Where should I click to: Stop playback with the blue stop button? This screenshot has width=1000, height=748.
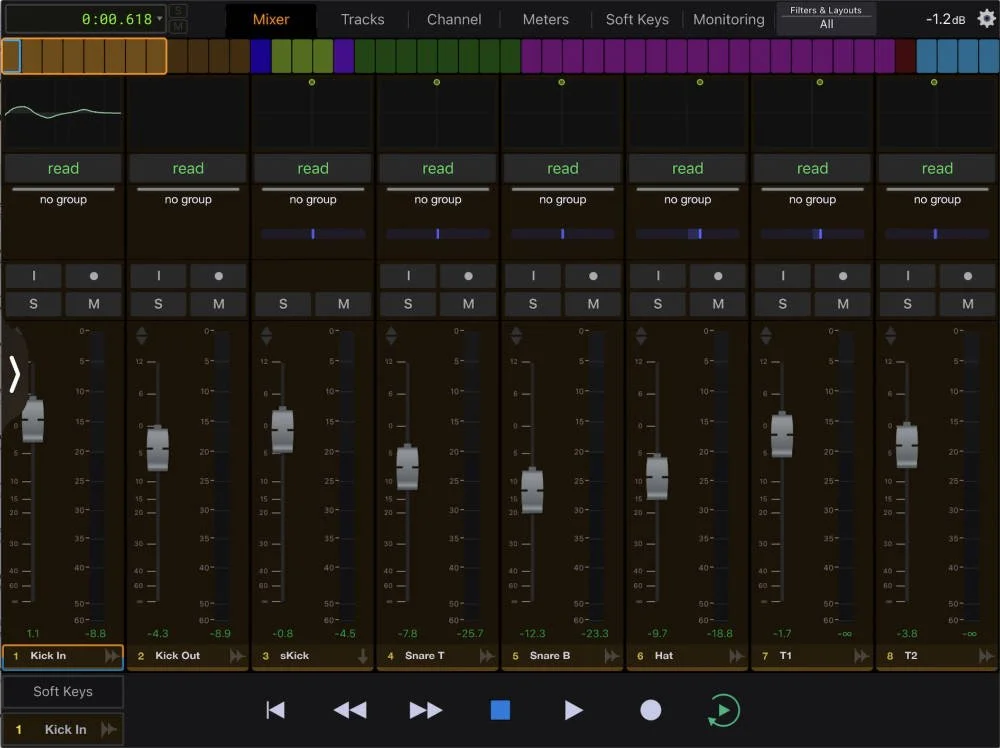pyautogui.click(x=500, y=710)
